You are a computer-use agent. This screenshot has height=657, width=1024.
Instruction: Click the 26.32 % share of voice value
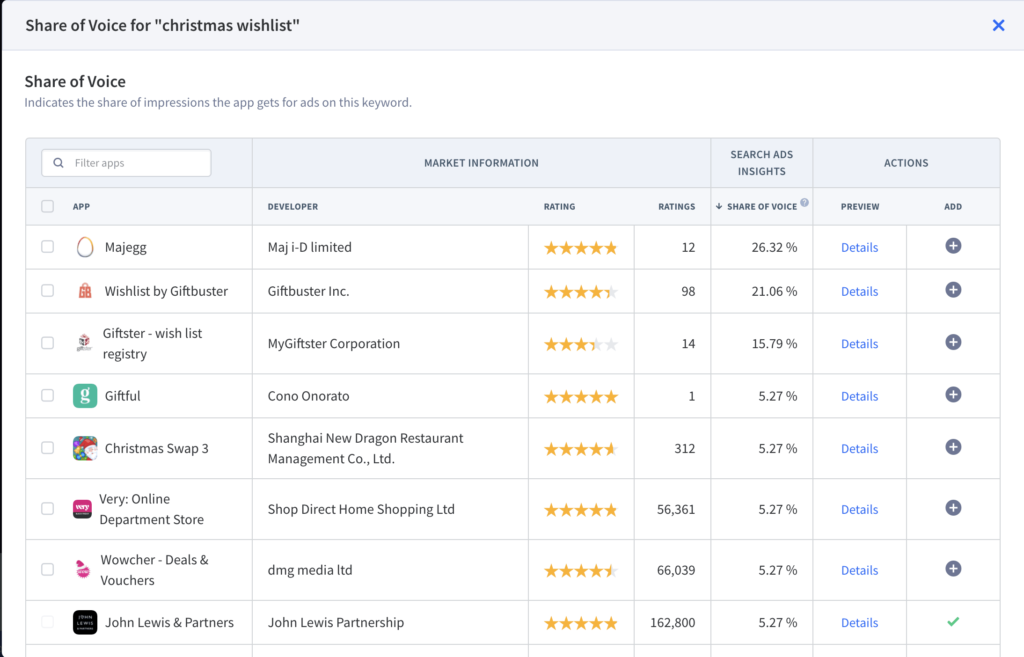(774, 248)
